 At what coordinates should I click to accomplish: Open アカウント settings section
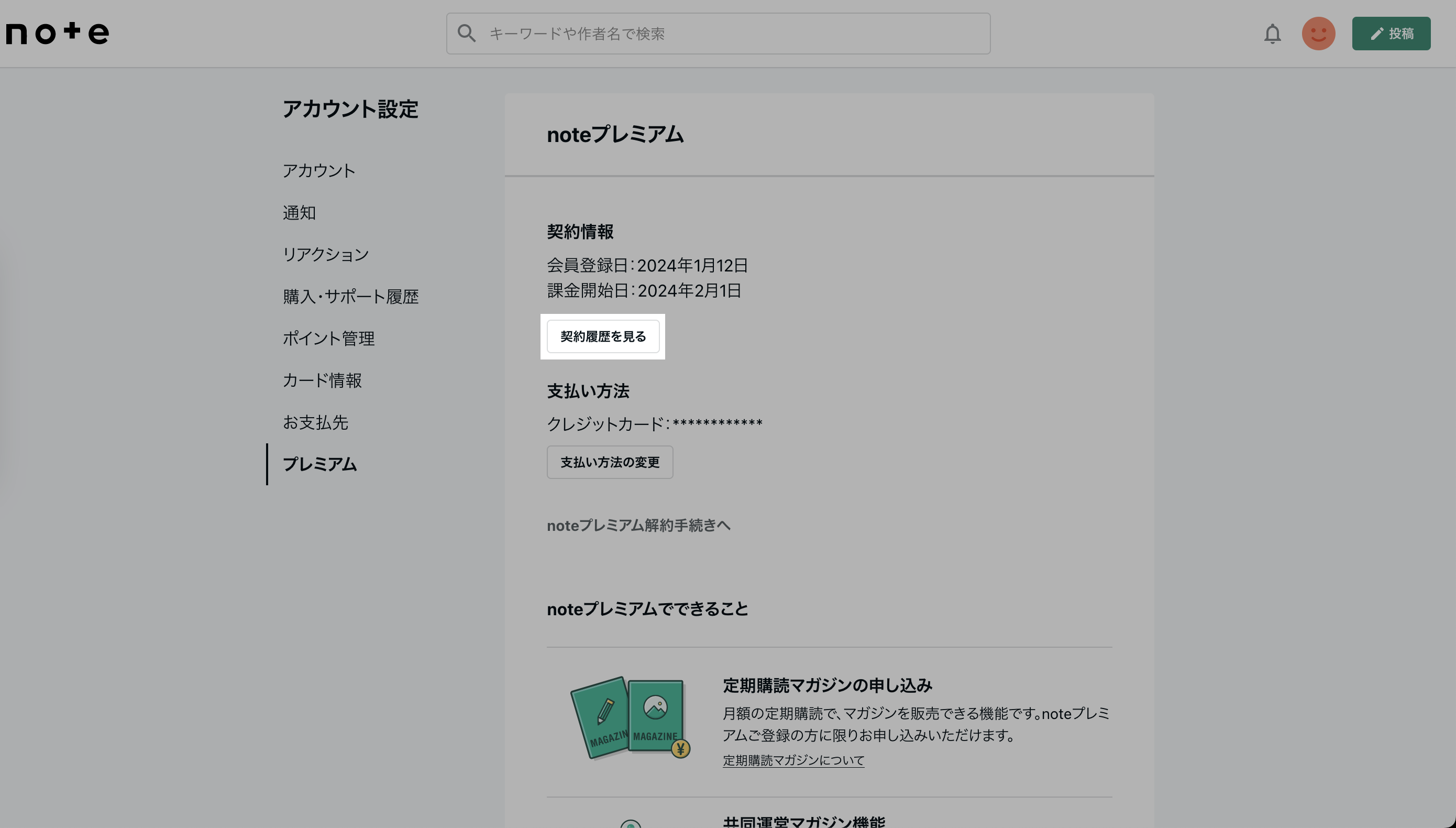tap(319, 171)
